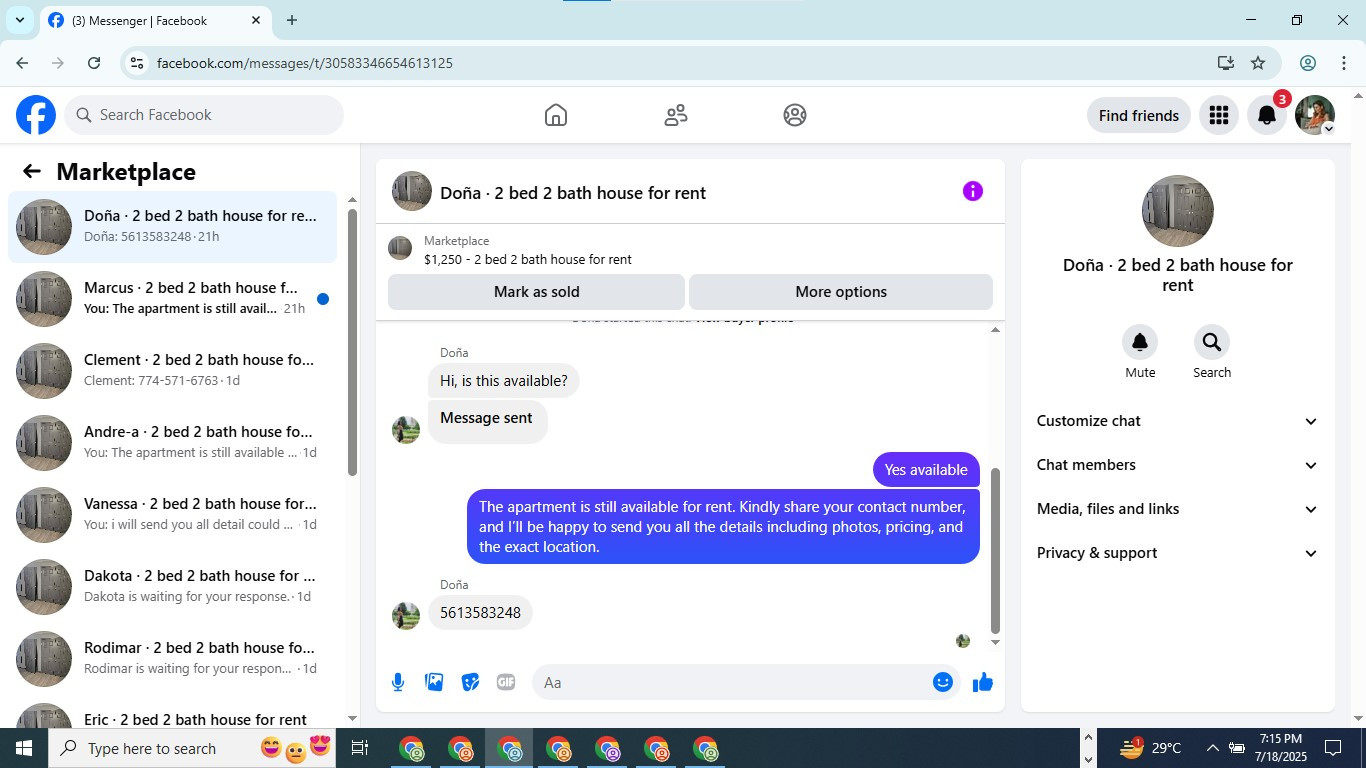
Task: Open the Rodimar conversation
Action: pyautogui.click(x=173, y=658)
